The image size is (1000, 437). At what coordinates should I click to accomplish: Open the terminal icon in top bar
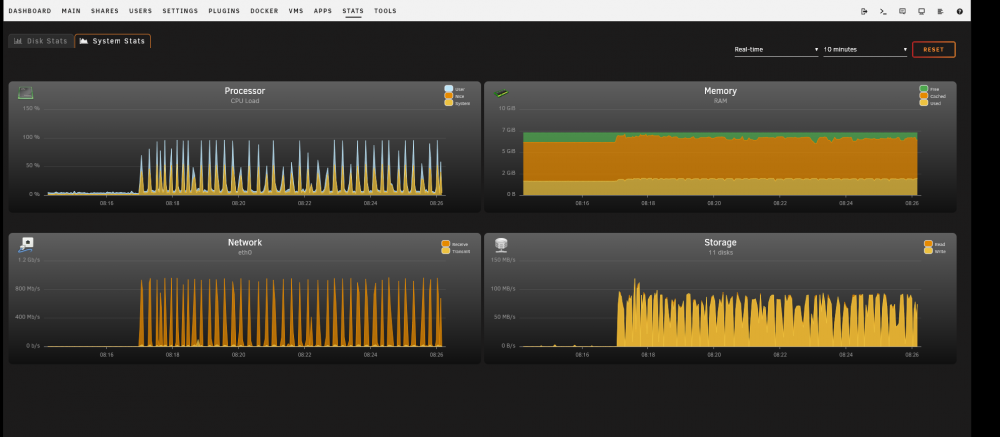tap(883, 11)
